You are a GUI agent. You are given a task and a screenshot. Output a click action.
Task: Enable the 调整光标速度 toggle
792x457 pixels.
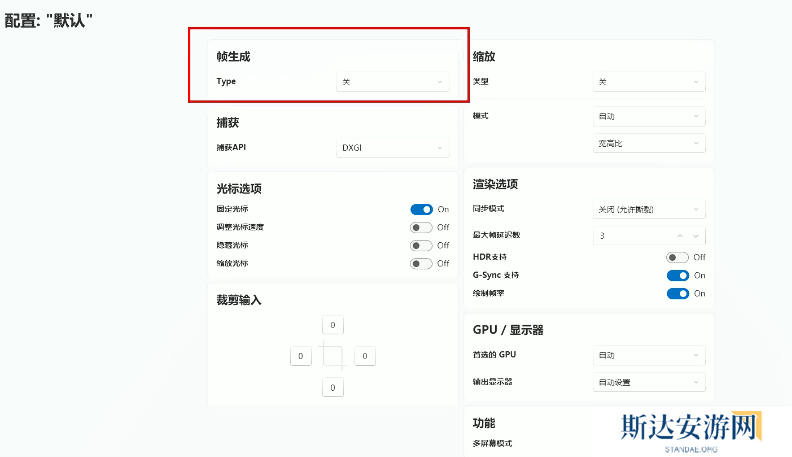[421, 228]
